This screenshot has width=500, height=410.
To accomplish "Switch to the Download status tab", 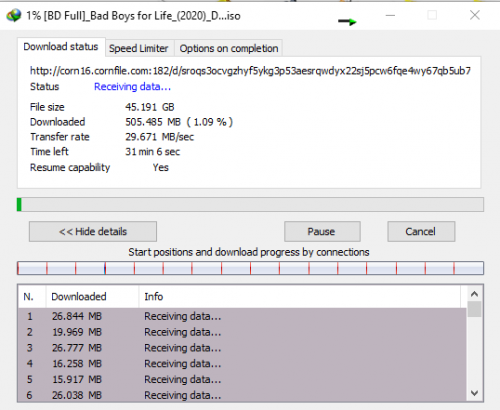I will click(61, 47).
